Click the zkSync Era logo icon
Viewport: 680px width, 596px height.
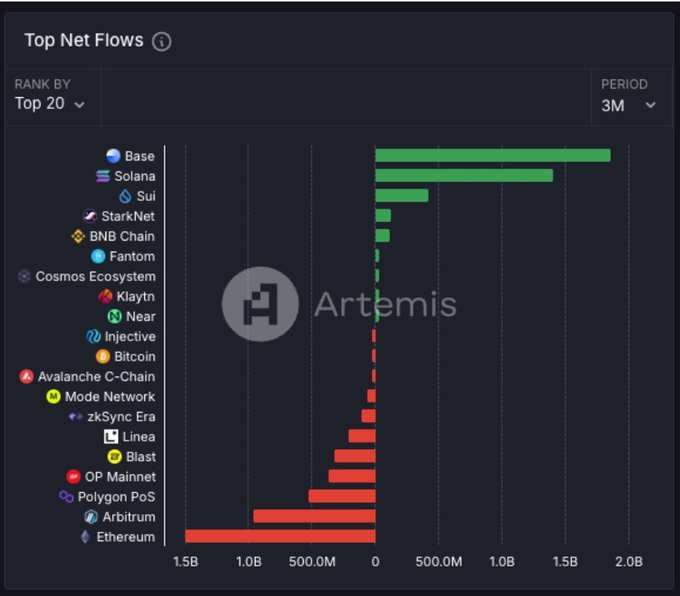pos(76,417)
